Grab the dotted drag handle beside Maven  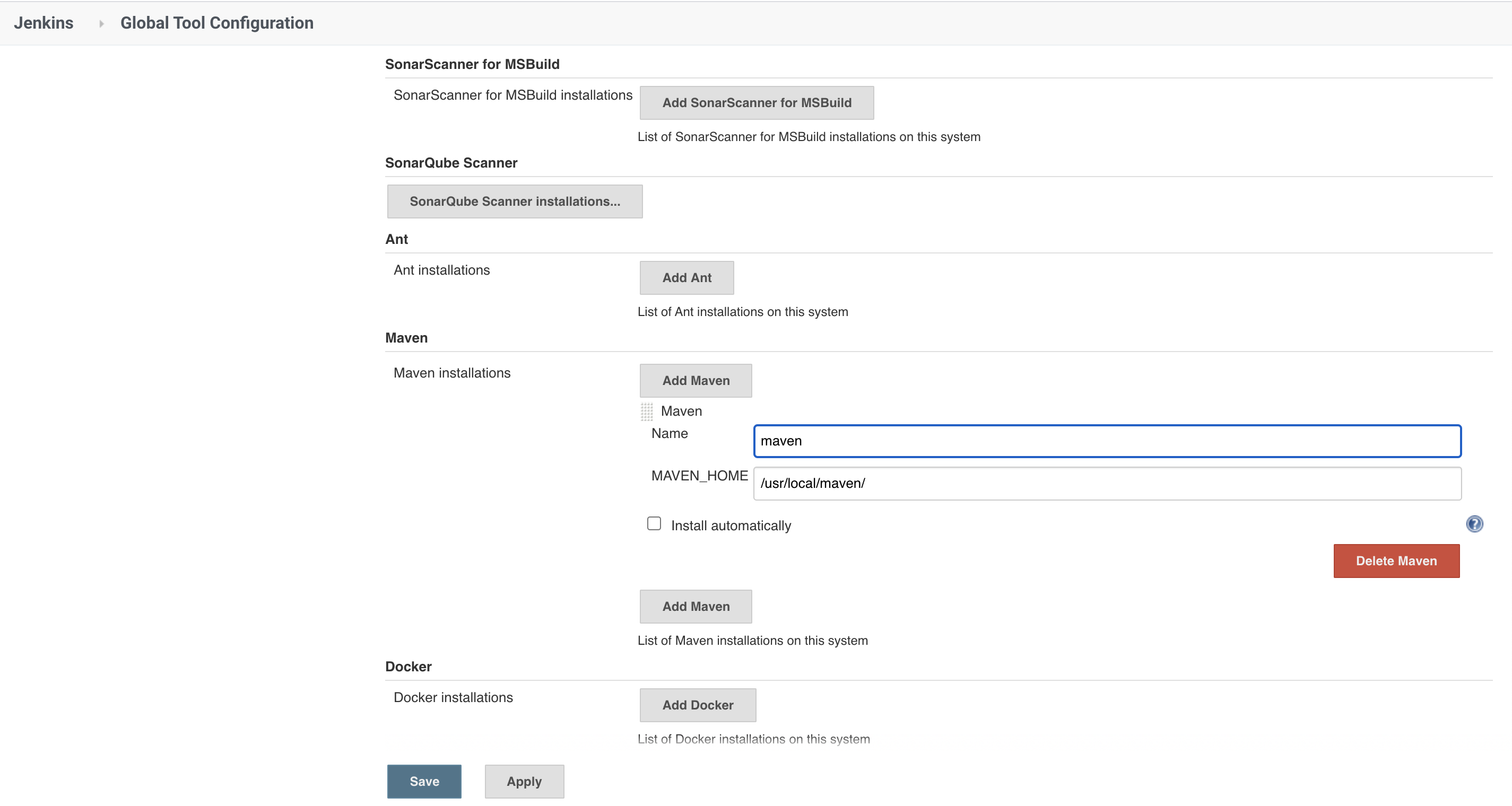click(x=646, y=412)
